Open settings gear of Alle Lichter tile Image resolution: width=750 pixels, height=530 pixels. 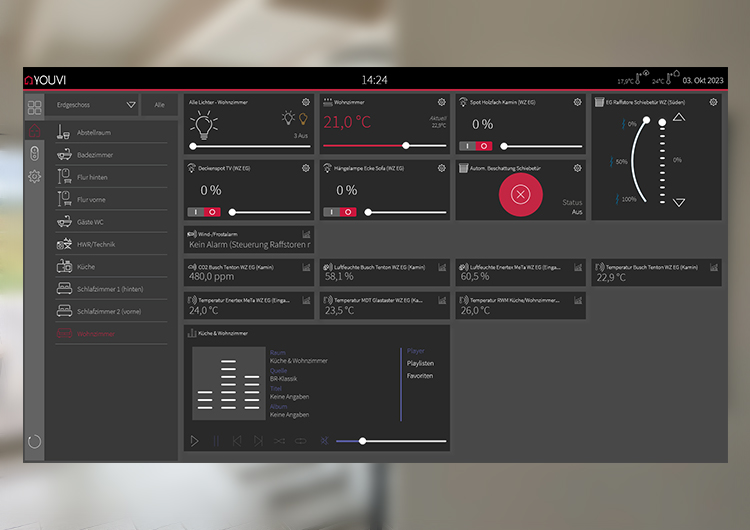[306, 102]
